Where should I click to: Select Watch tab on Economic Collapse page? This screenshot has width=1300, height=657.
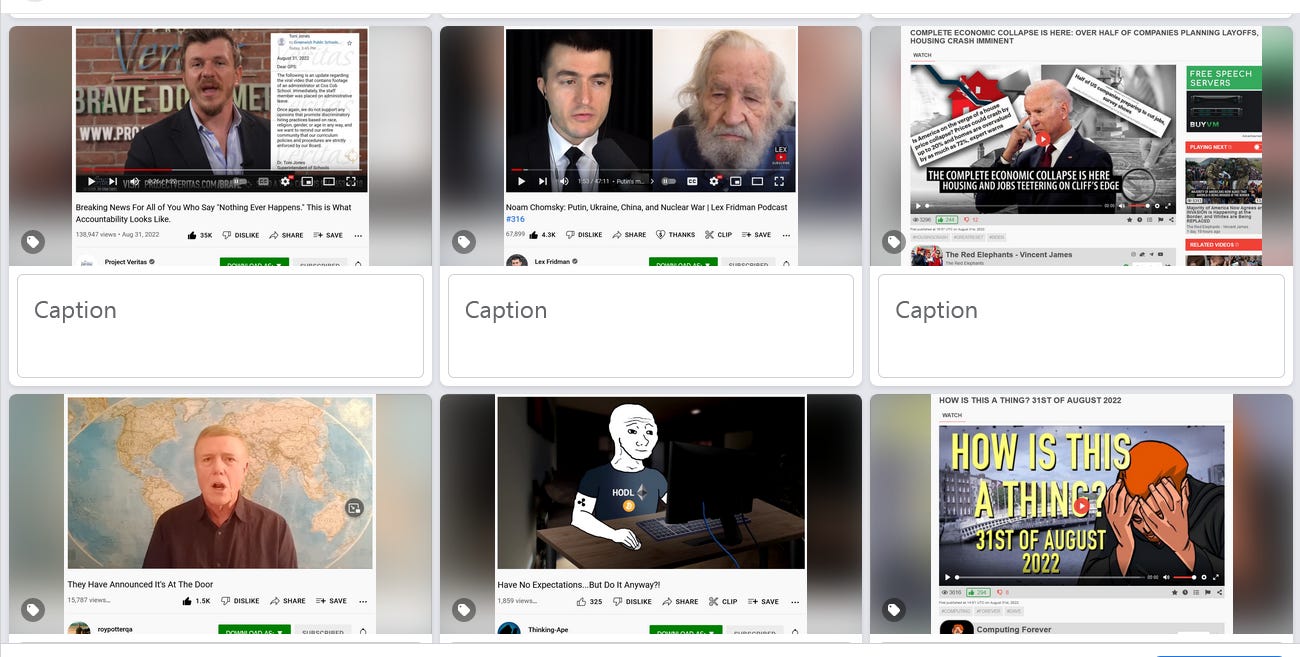[x=922, y=55]
